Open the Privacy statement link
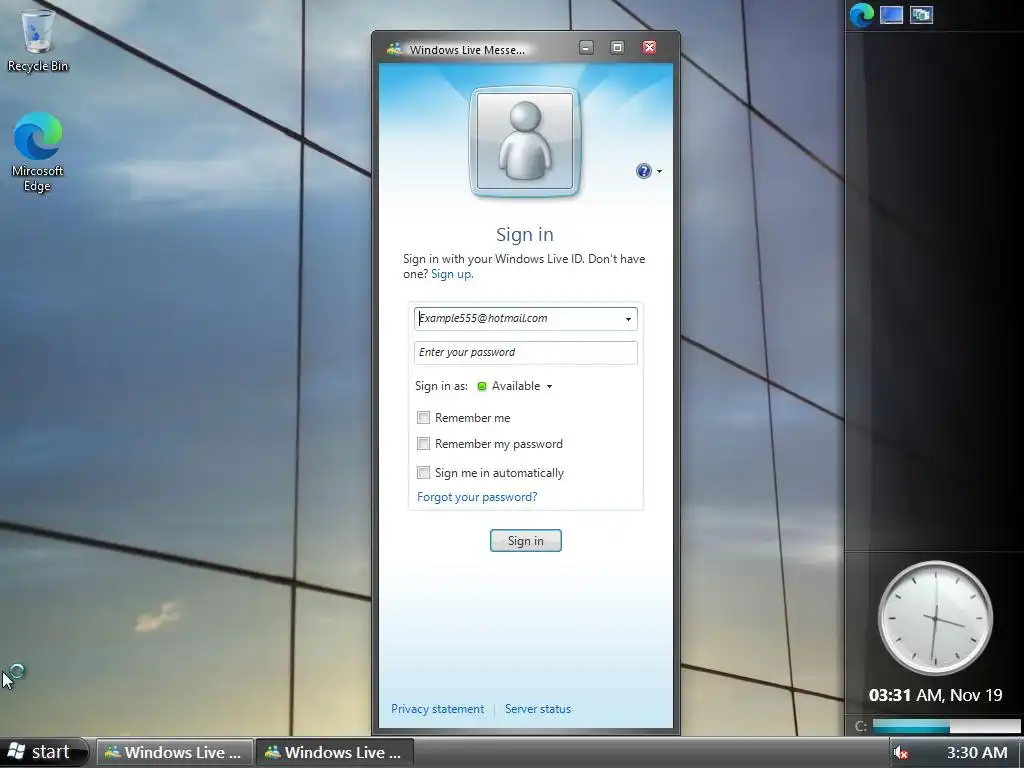Image resolution: width=1024 pixels, height=768 pixels. pyautogui.click(x=438, y=709)
